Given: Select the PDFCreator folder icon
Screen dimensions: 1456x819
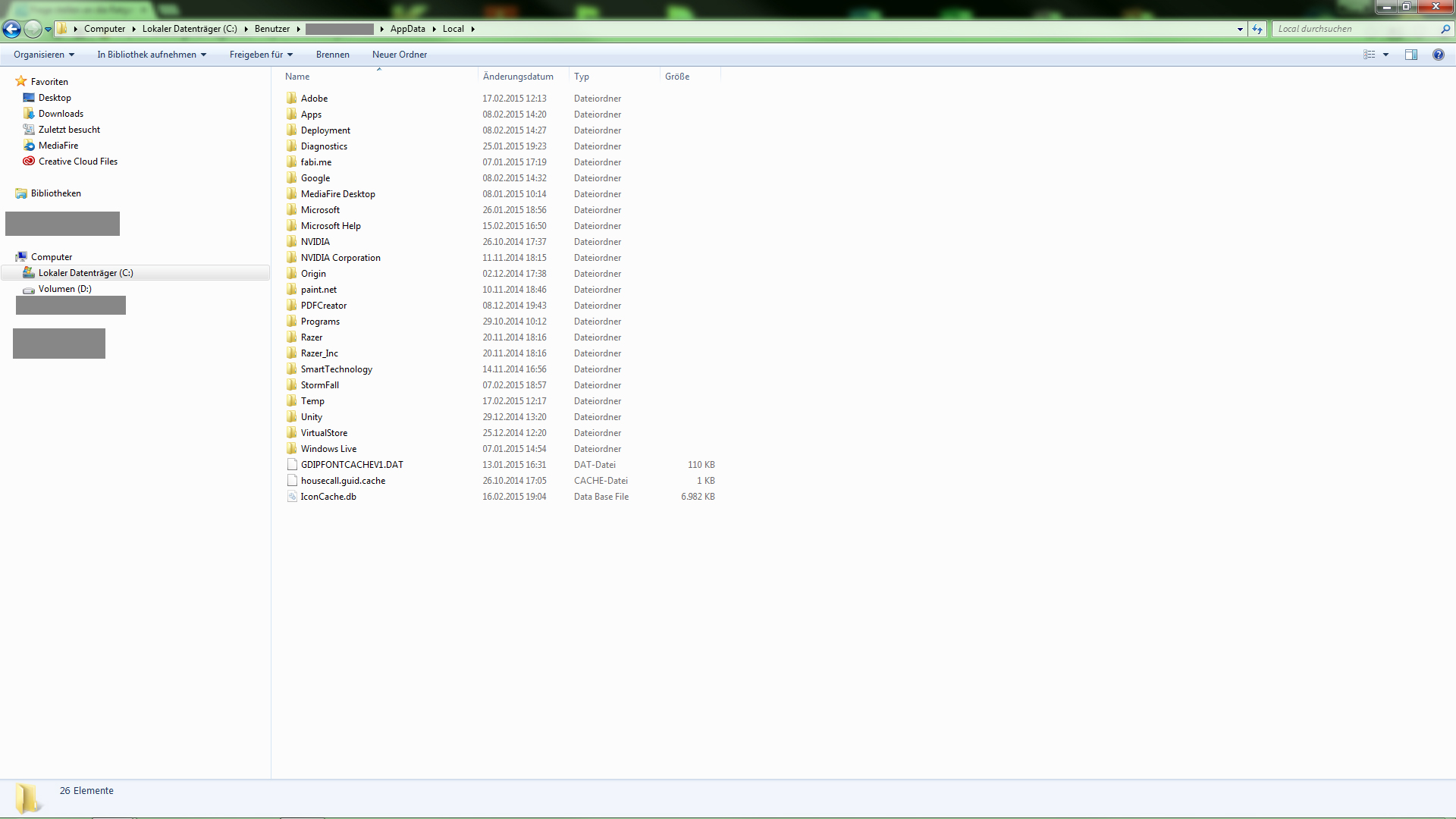Looking at the screenshot, I should click(292, 306).
